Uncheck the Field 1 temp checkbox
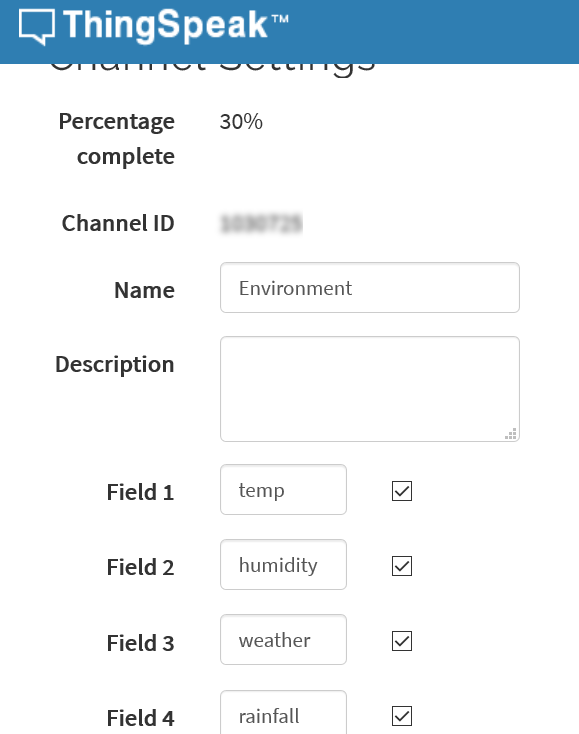 402,491
